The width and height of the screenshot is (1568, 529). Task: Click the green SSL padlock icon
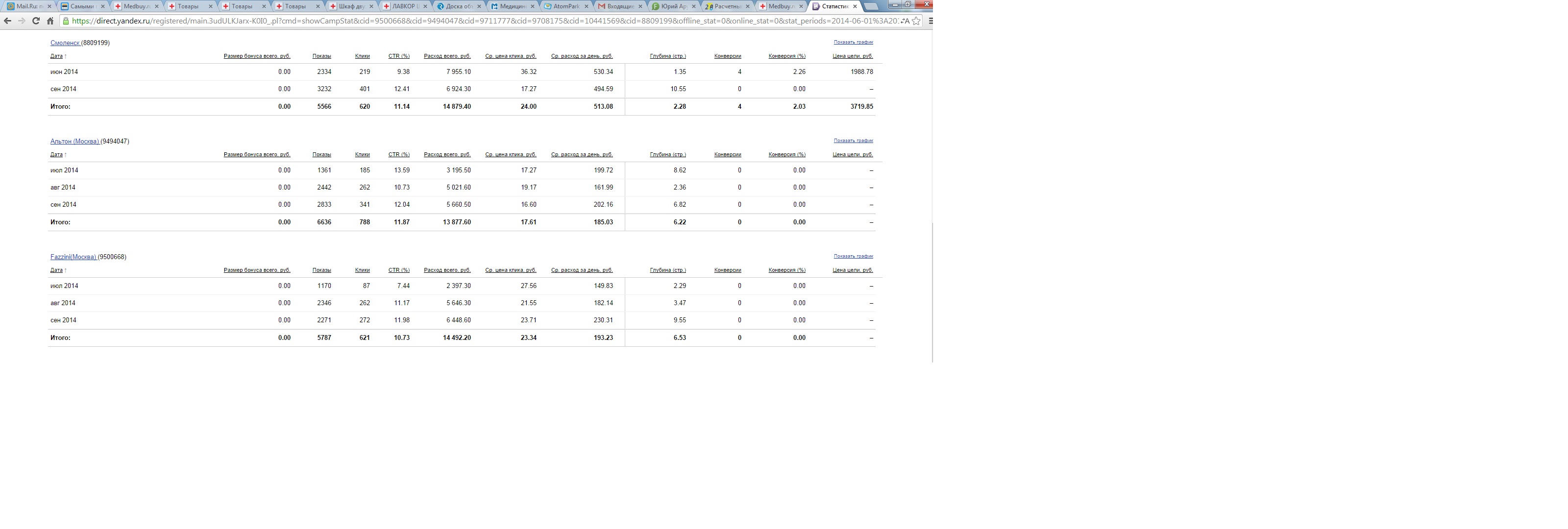pyautogui.click(x=66, y=21)
